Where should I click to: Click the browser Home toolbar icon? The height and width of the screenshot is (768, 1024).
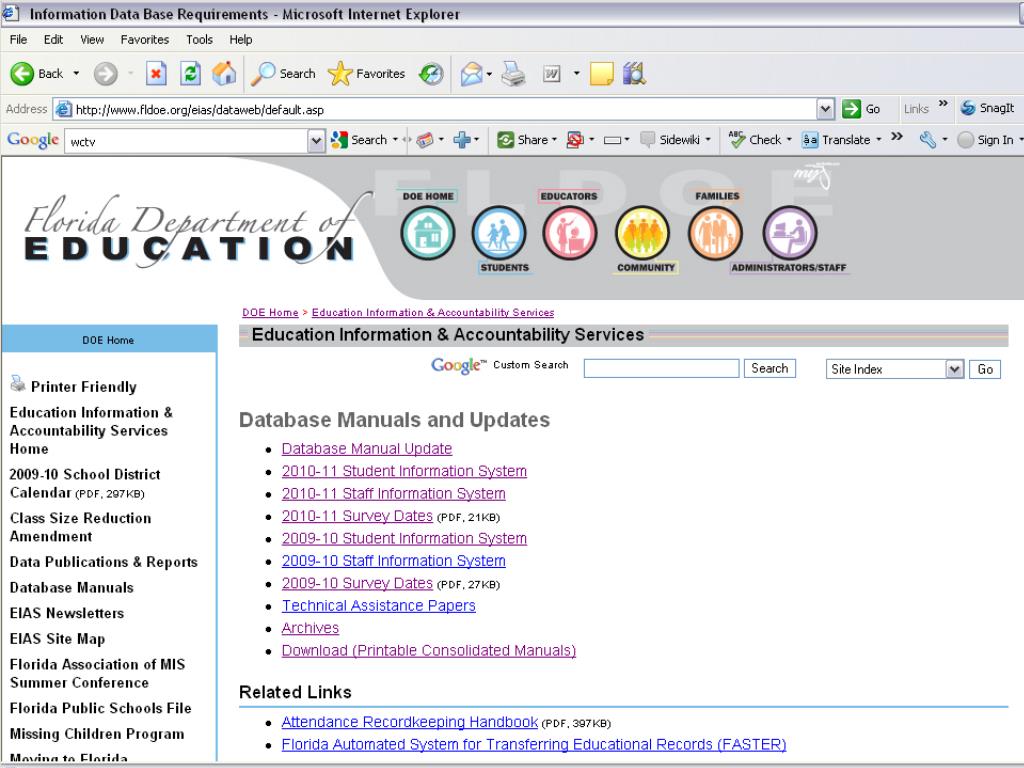(x=225, y=74)
